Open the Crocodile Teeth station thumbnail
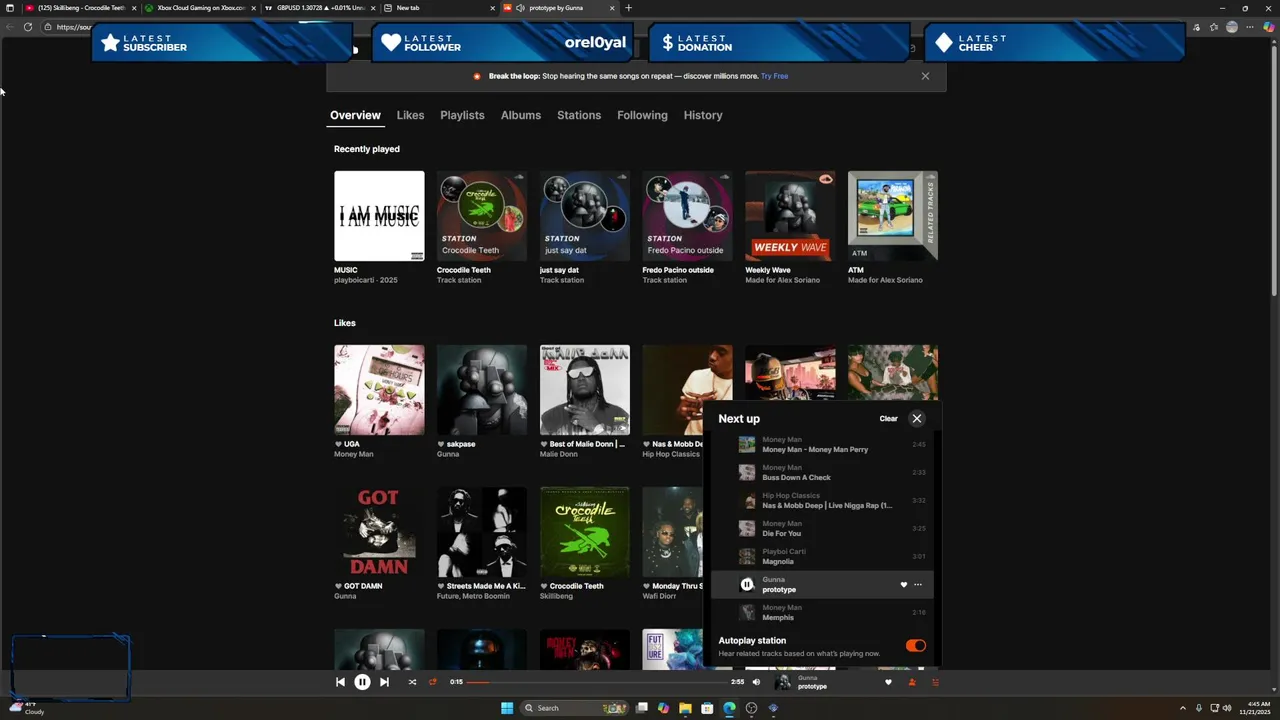 [x=482, y=216]
